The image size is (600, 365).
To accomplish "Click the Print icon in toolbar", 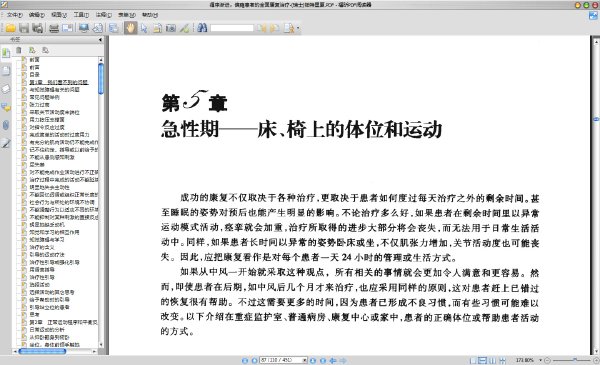I will [x=54, y=28].
